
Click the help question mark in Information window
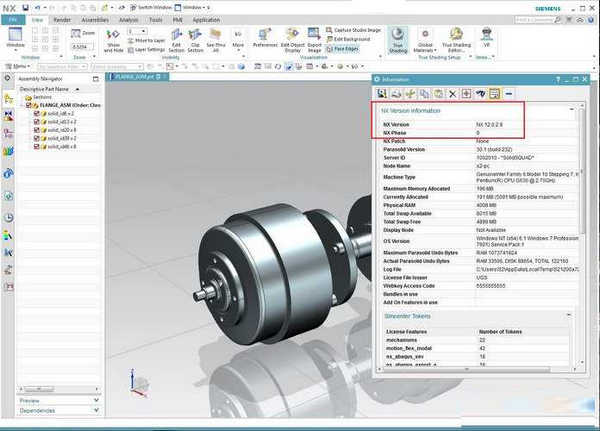point(558,79)
